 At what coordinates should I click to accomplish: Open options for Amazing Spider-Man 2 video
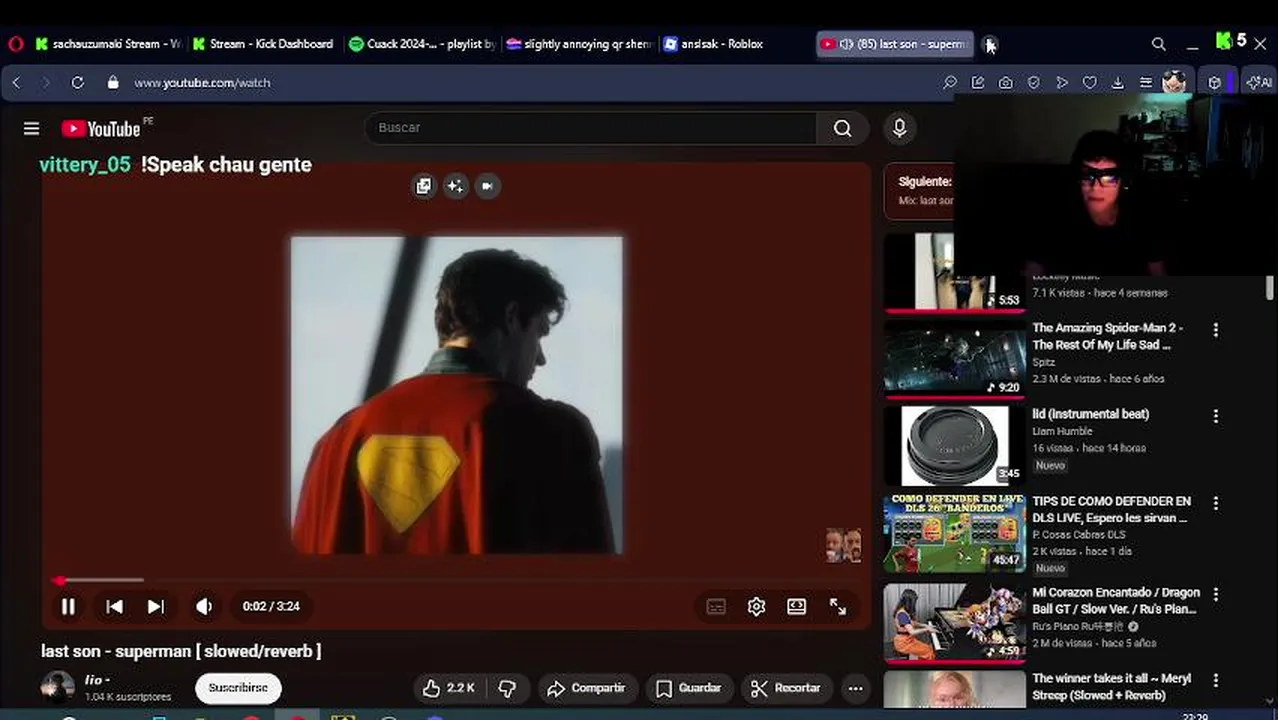click(x=1216, y=329)
